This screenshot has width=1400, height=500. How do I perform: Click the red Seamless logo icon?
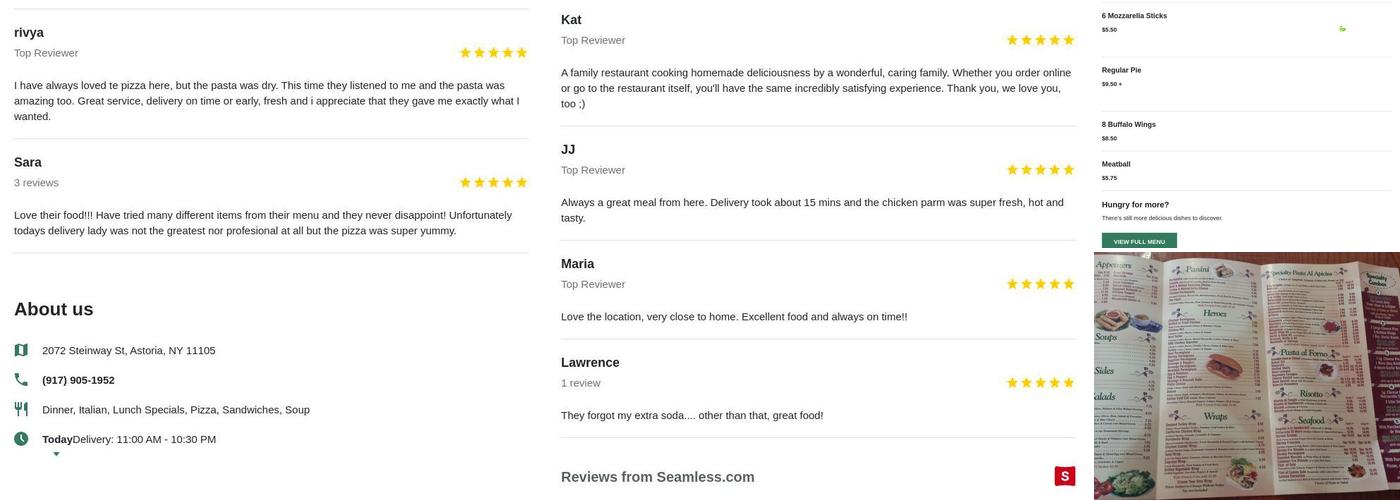click(1065, 476)
